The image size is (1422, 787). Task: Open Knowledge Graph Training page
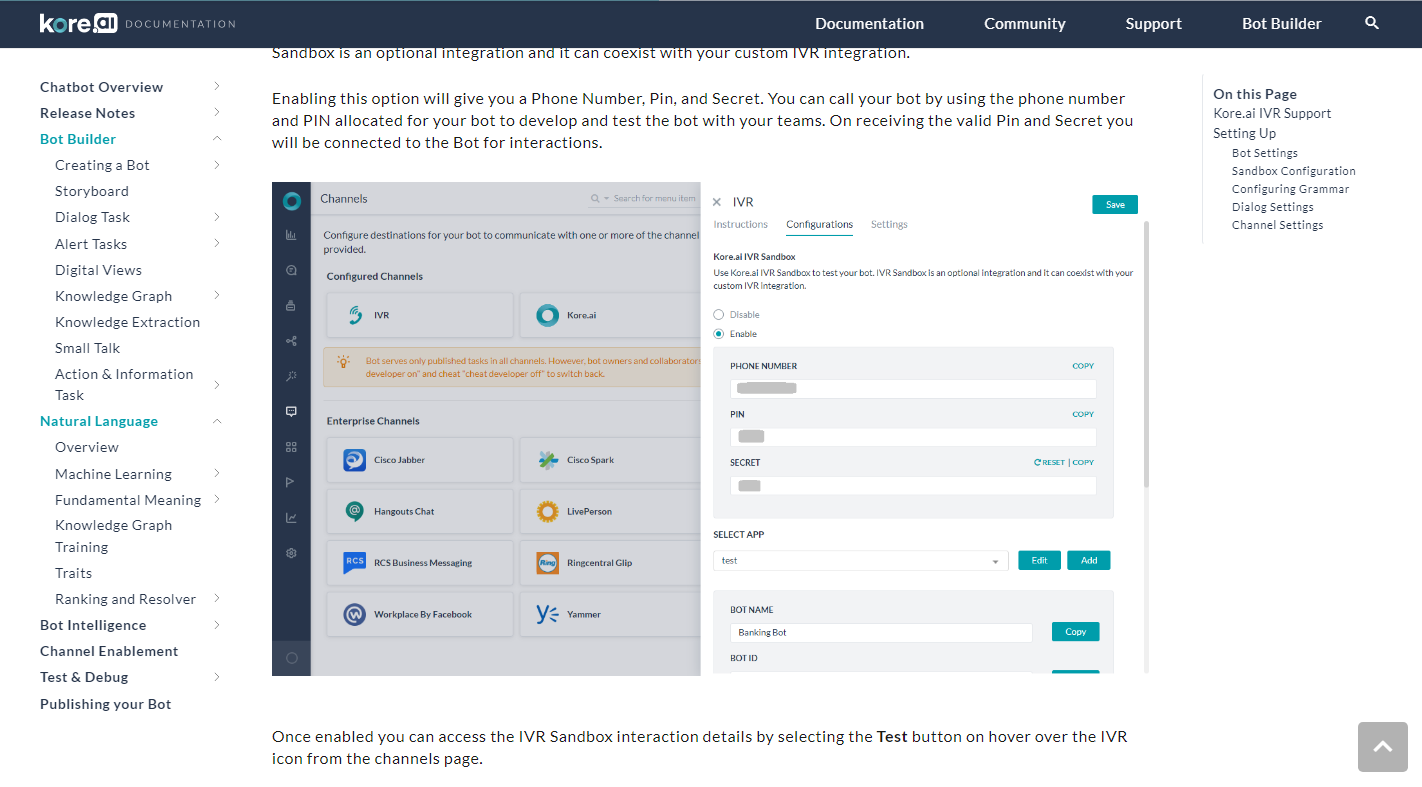pos(113,536)
